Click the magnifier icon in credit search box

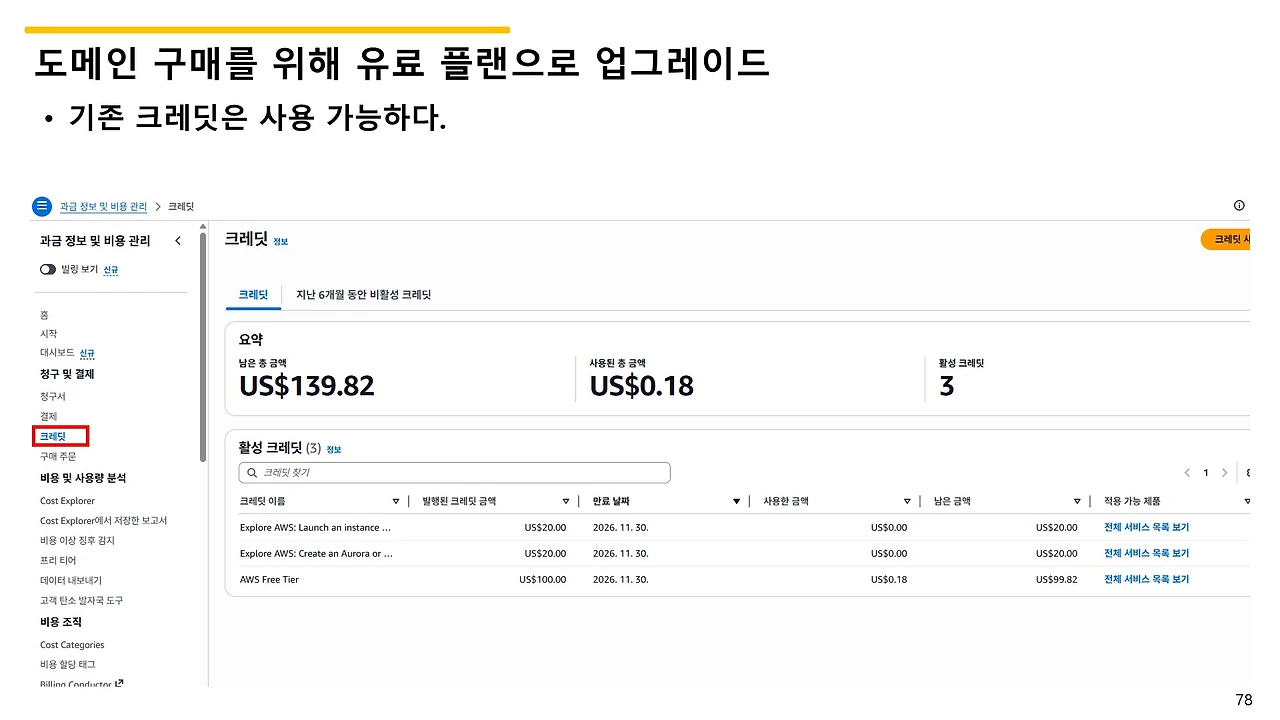pyautogui.click(x=251, y=472)
